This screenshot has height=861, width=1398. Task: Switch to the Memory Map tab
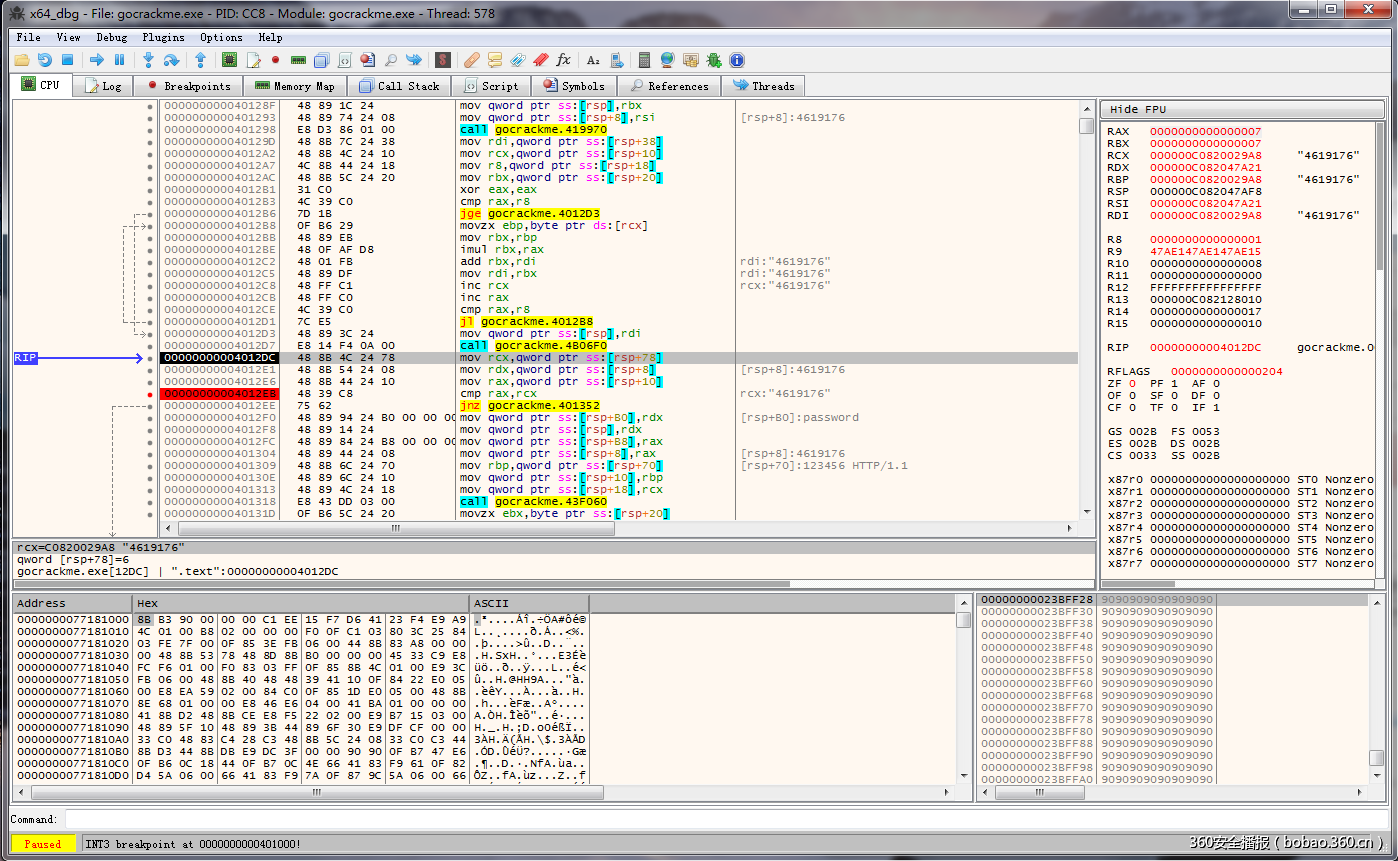[x=294, y=86]
